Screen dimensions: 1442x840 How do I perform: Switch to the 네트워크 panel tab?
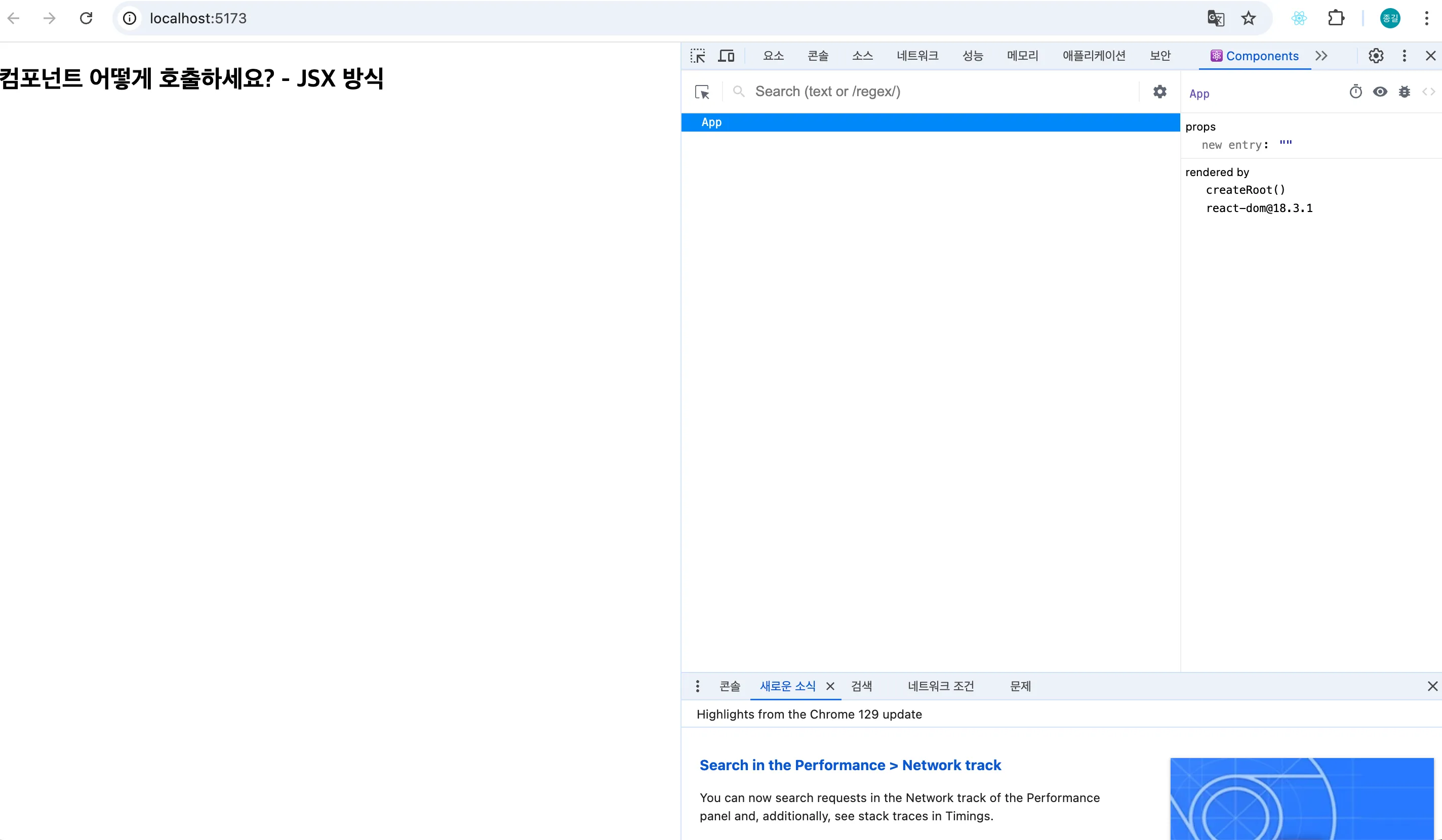(917, 56)
